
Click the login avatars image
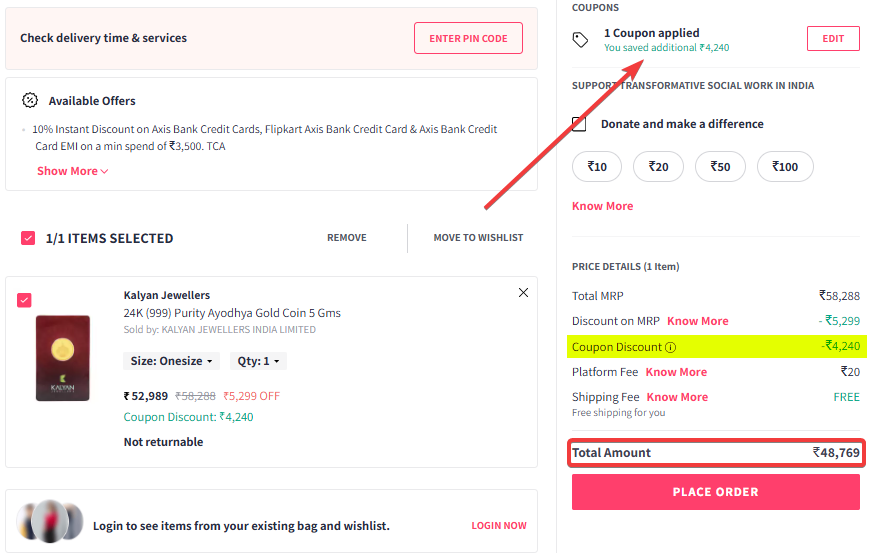49,522
